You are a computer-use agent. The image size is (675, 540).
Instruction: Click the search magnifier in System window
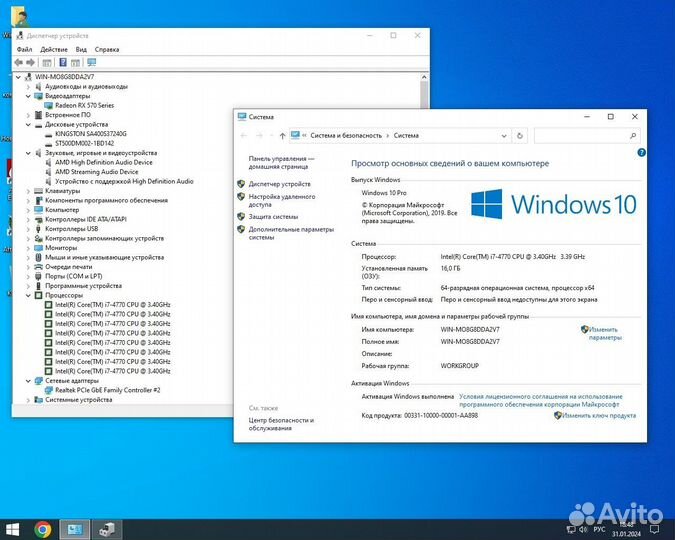(633, 136)
